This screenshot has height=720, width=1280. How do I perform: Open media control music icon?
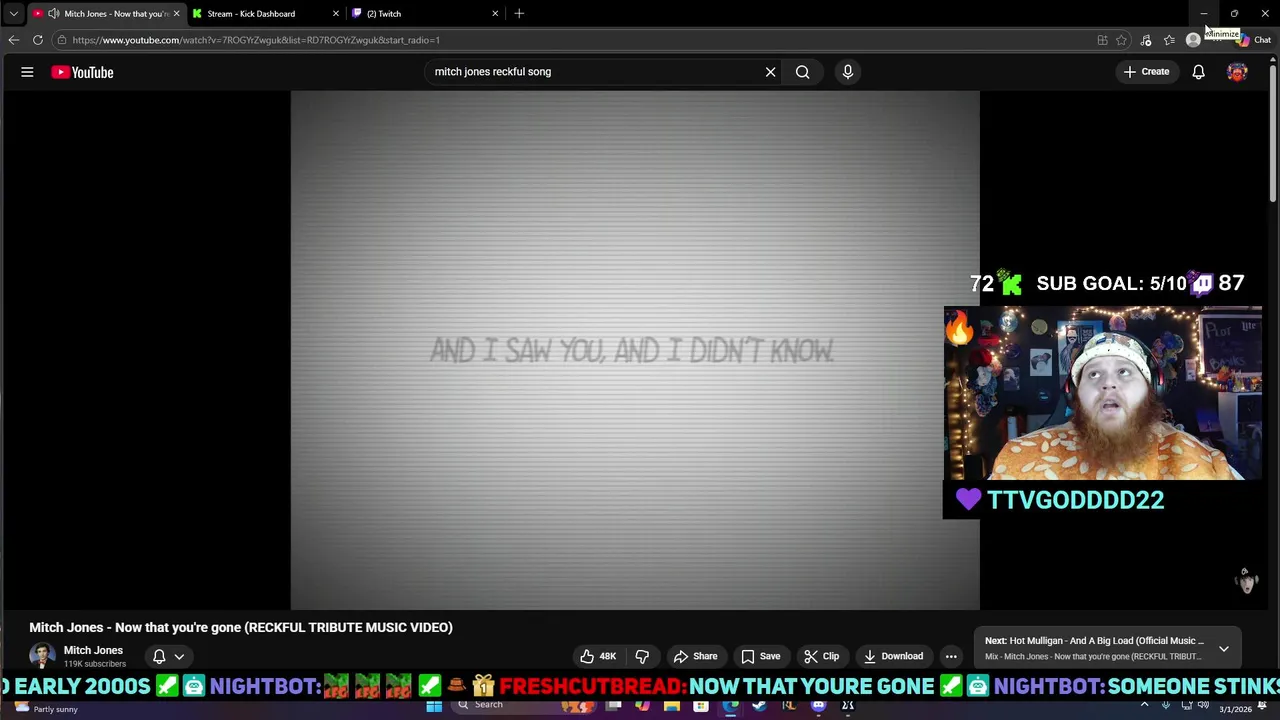(x=1146, y=40)
